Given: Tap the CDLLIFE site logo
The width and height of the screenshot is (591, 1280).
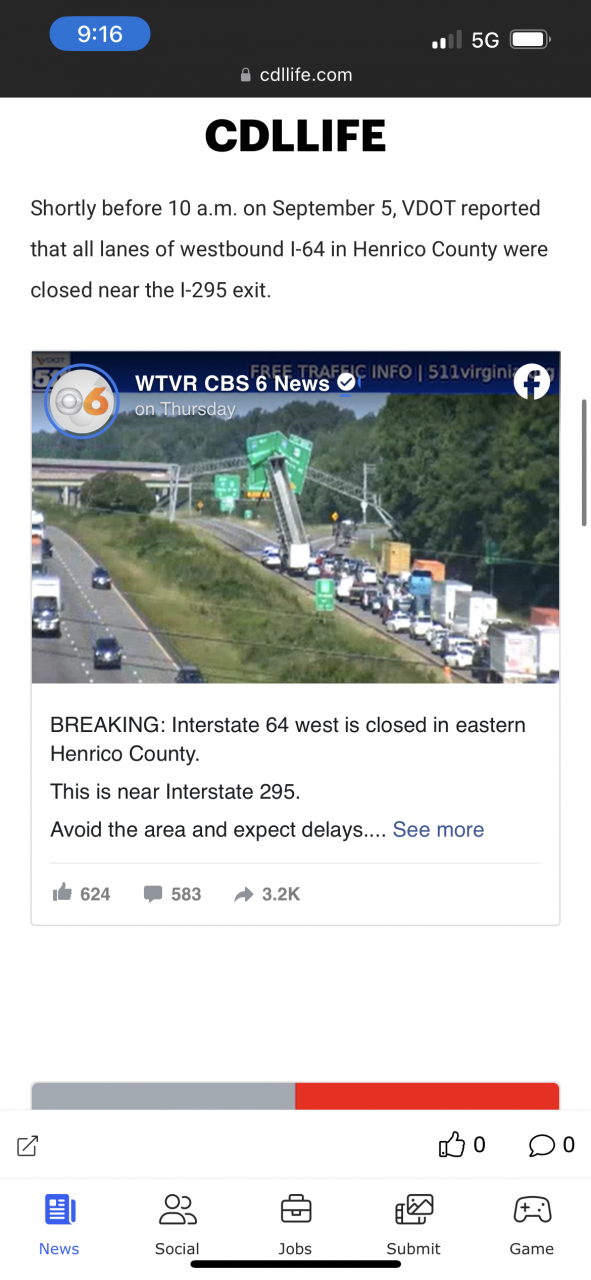Looking at the screenshot, I should pos(295,136).
